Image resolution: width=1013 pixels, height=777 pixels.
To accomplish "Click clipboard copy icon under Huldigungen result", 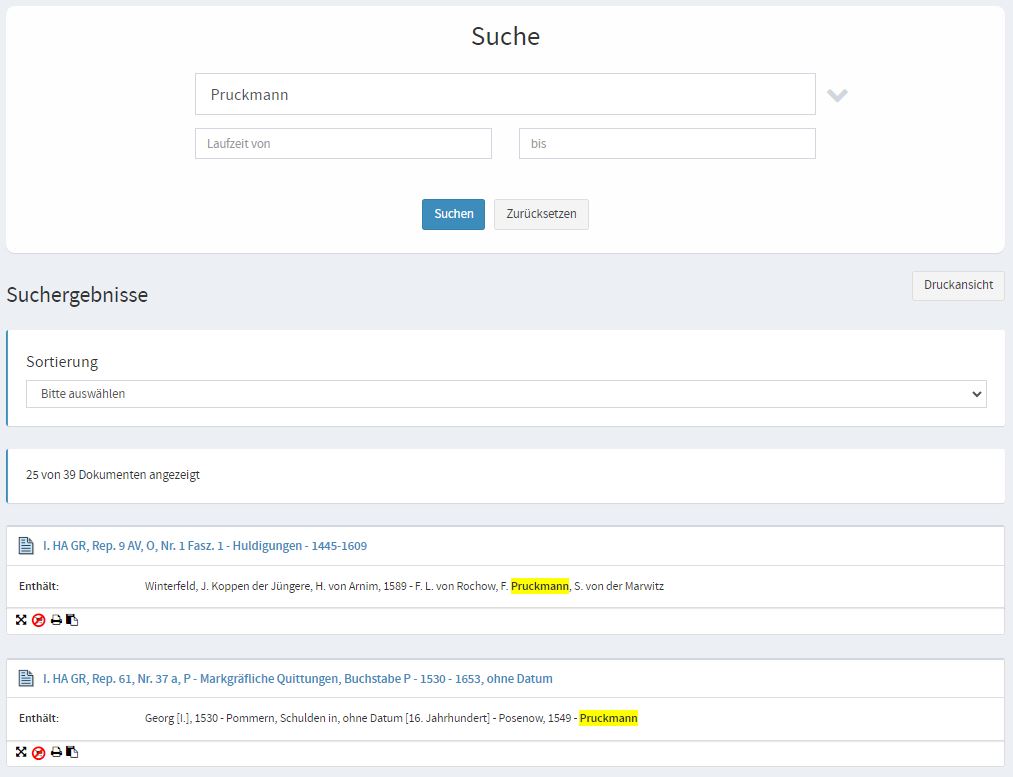I will [x=72, y=620].
